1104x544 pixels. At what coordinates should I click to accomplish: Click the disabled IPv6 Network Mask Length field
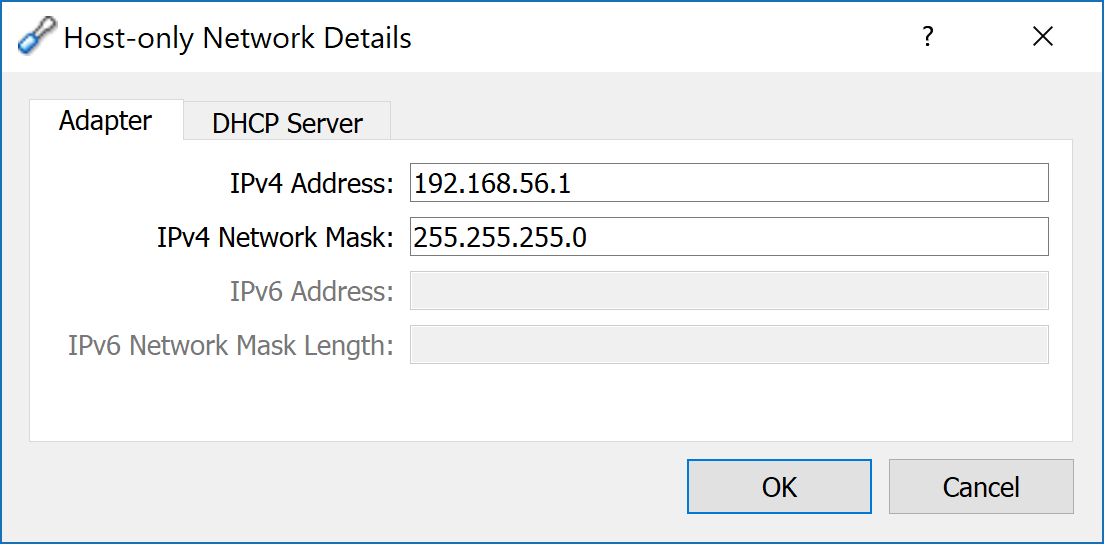point(729,344)
